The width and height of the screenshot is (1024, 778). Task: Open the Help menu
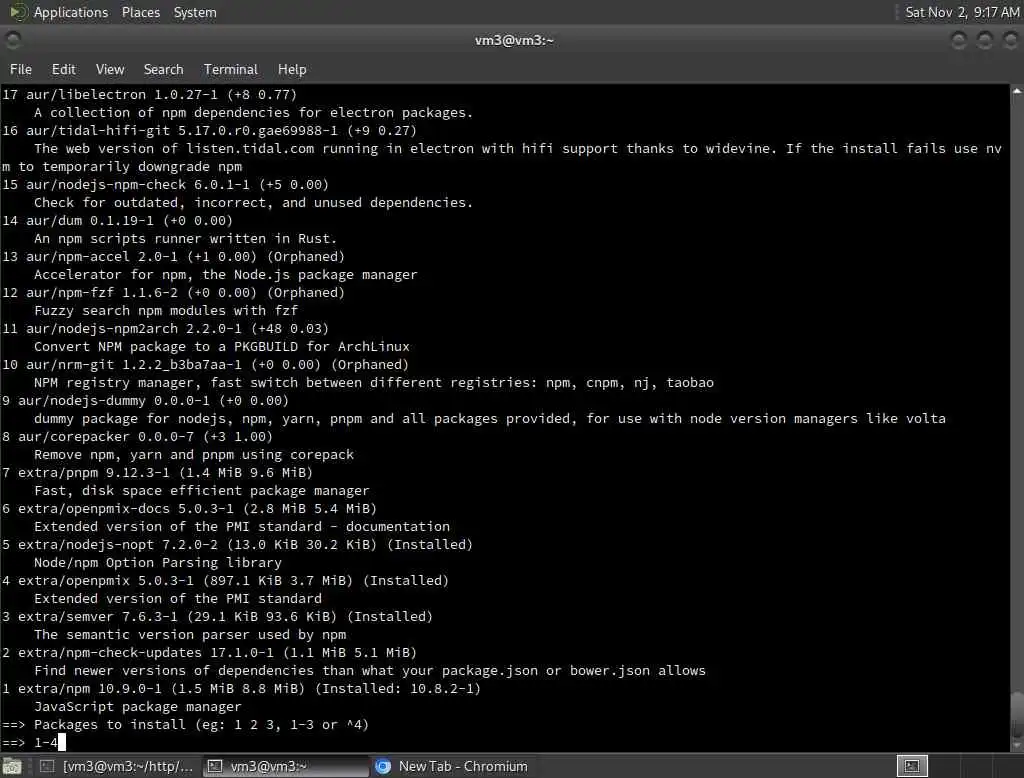[292, 69]
